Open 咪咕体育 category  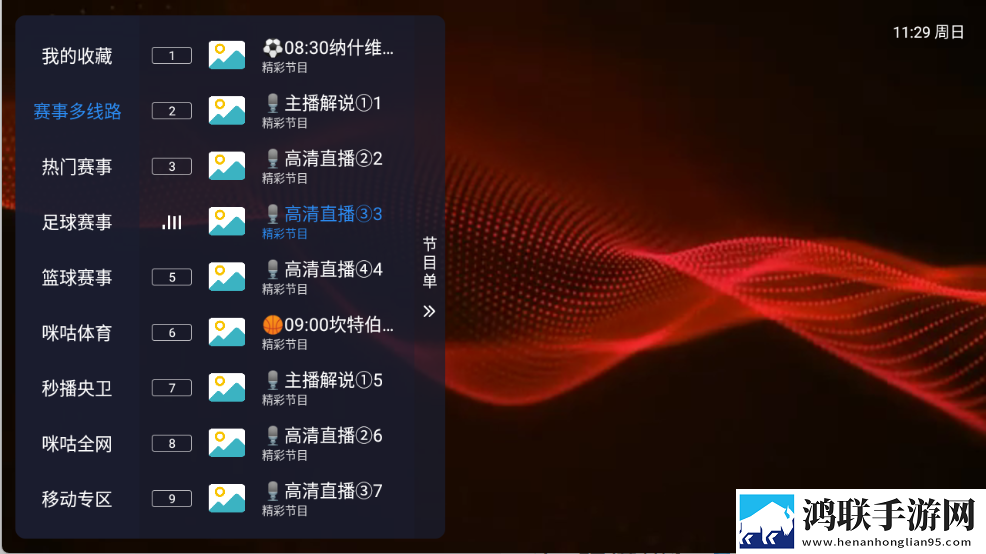[x=77, y=333]
